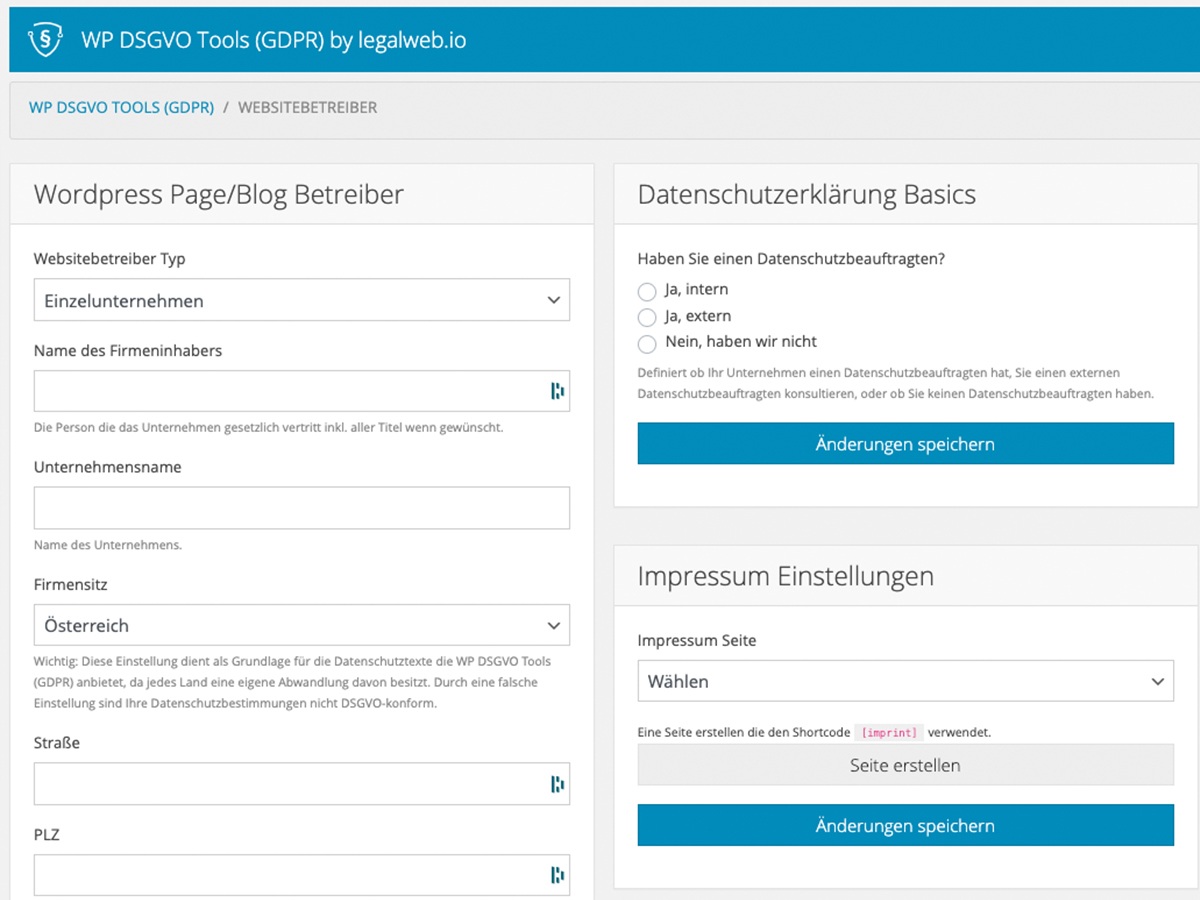1200x900 pixels.
Task: Click header title 'WP DSGVO Tools (GDPR) by legalweb.io'
Action: tap(274, 41)
